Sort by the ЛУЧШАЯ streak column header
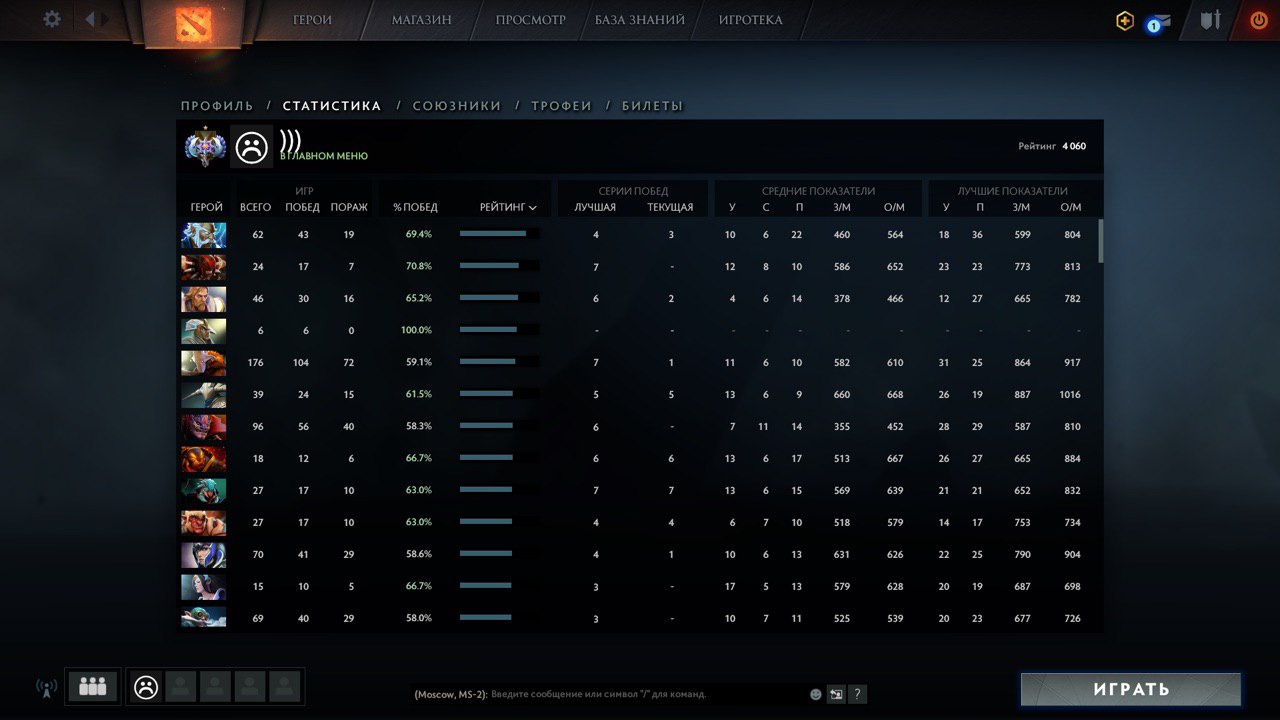Viewport: 1280px width, 720px height. pyautogui.click(x=595, y=208)
